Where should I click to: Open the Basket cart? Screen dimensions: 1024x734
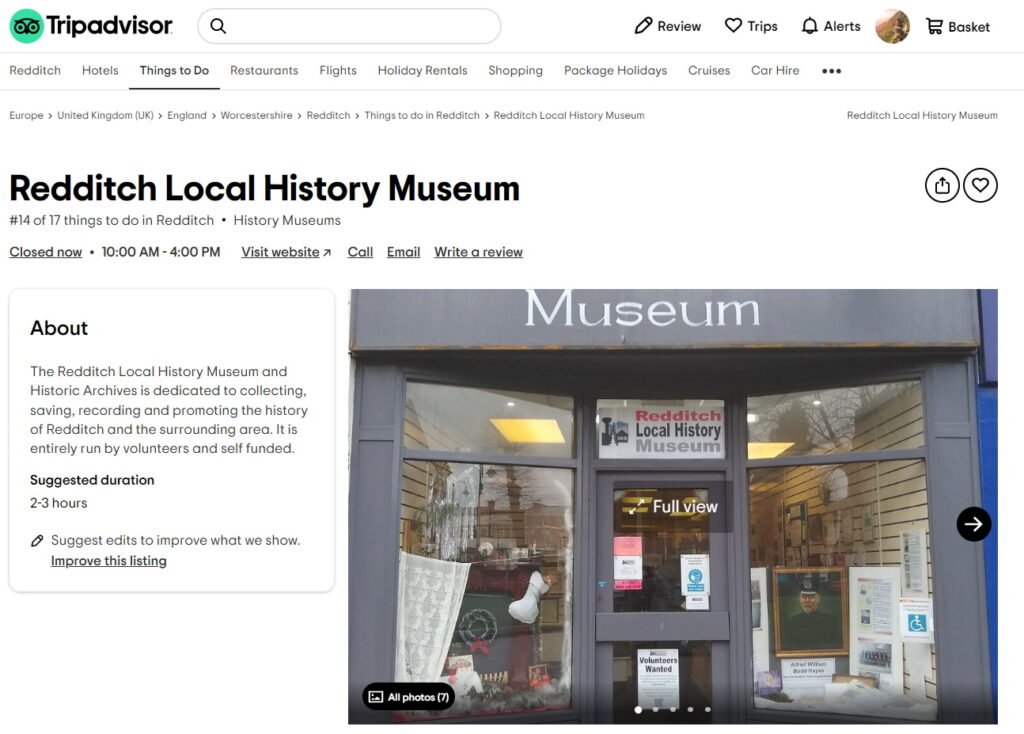tap(957, 27)
